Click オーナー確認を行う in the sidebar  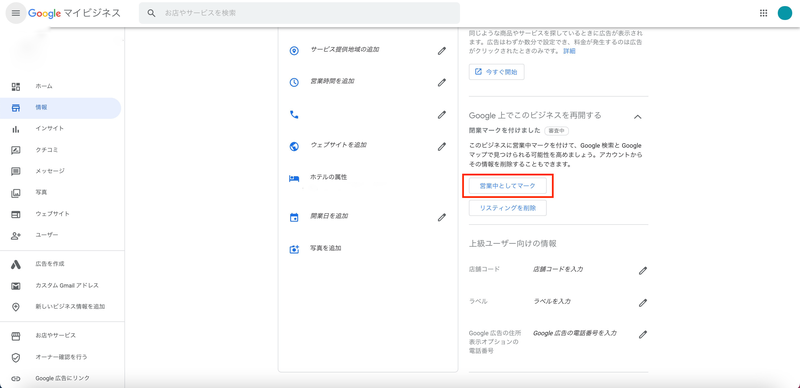tap(61, 357)
